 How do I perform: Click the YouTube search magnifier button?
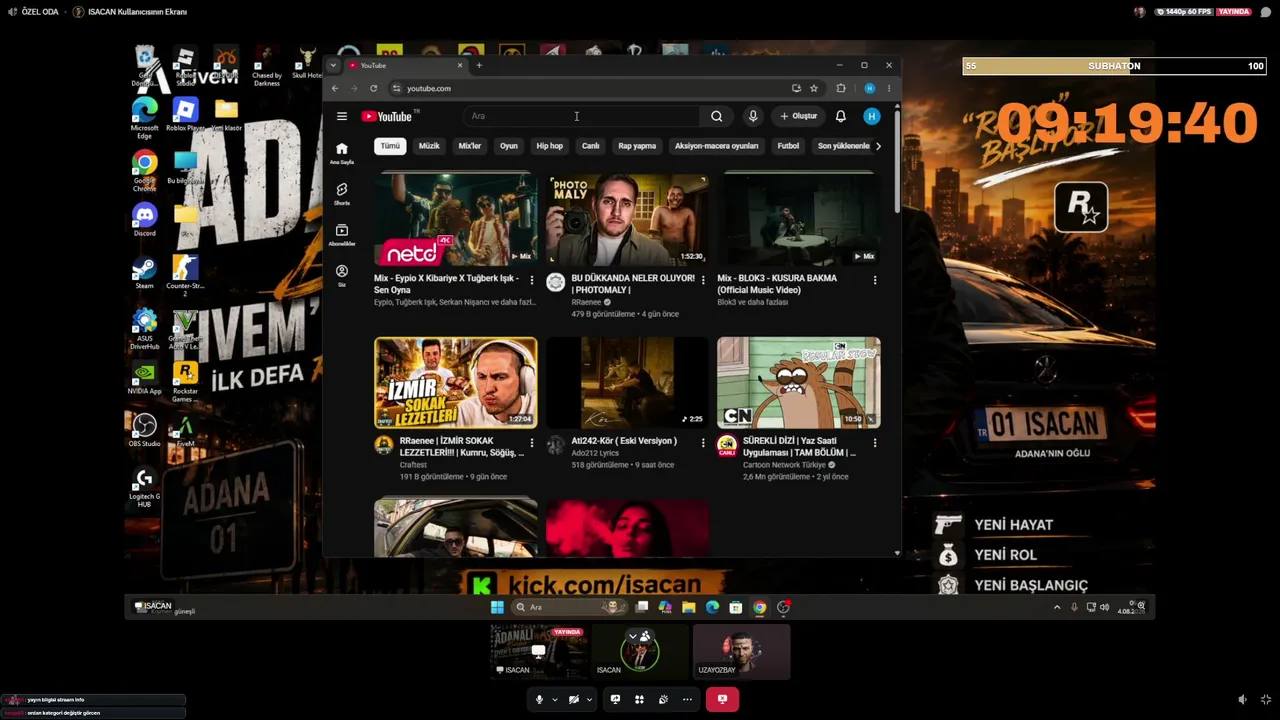point(717,116)
